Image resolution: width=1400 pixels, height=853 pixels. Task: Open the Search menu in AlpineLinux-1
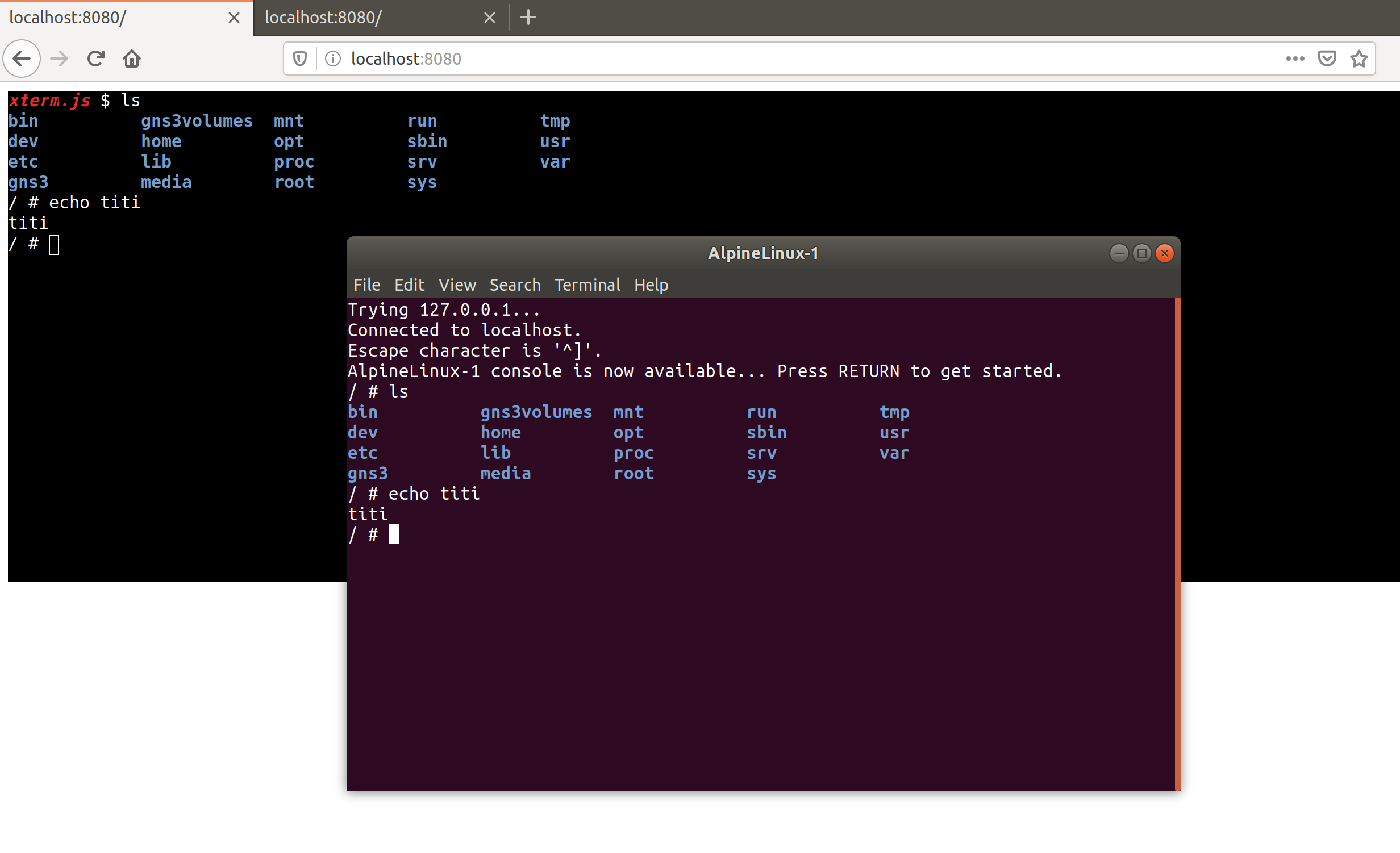(x=514, y=285)
